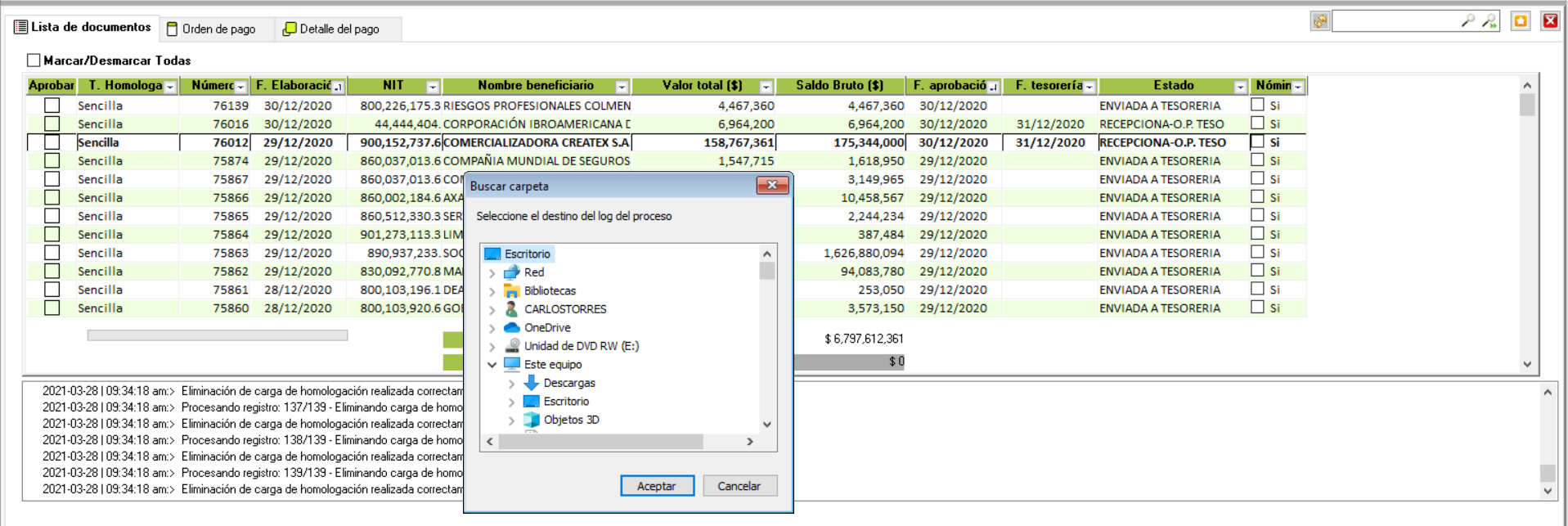
Task: Click the yellow refresh arrows icon
Action: point(1319,21)
